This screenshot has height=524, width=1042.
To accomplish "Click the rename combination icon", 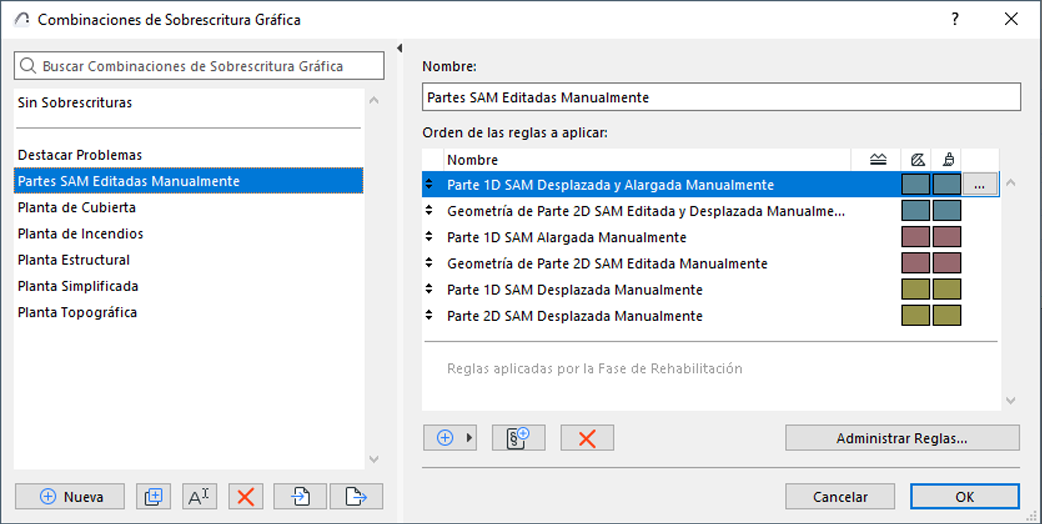I will [199, 496].
